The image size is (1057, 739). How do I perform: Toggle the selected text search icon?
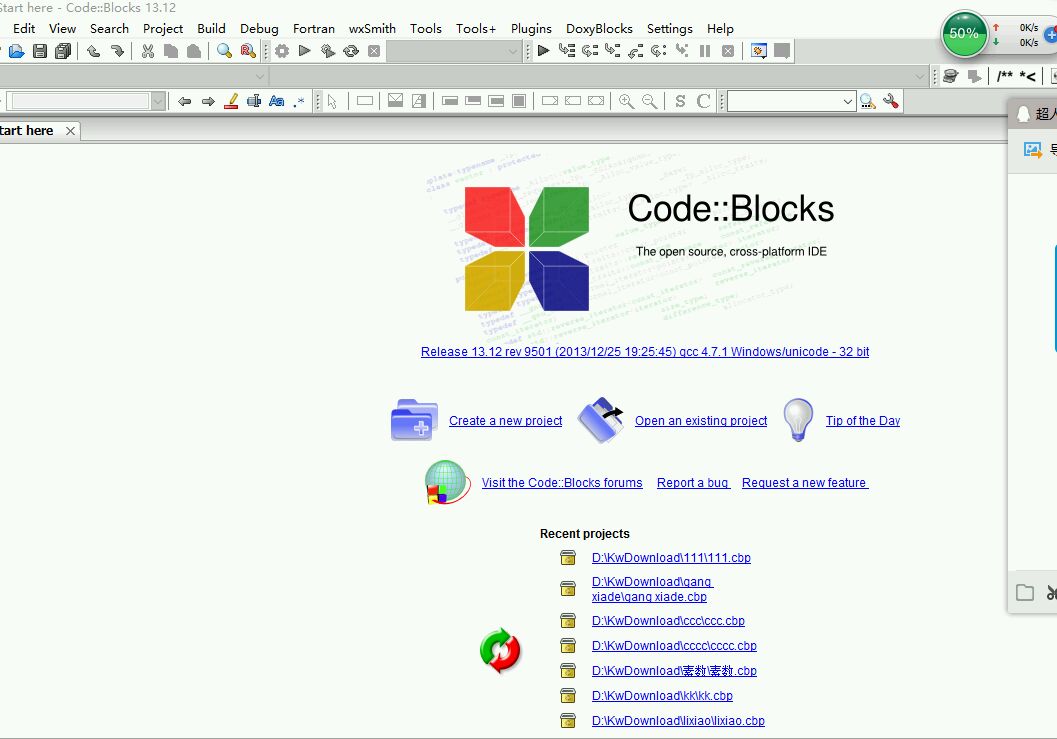click(x=253, y=101)
